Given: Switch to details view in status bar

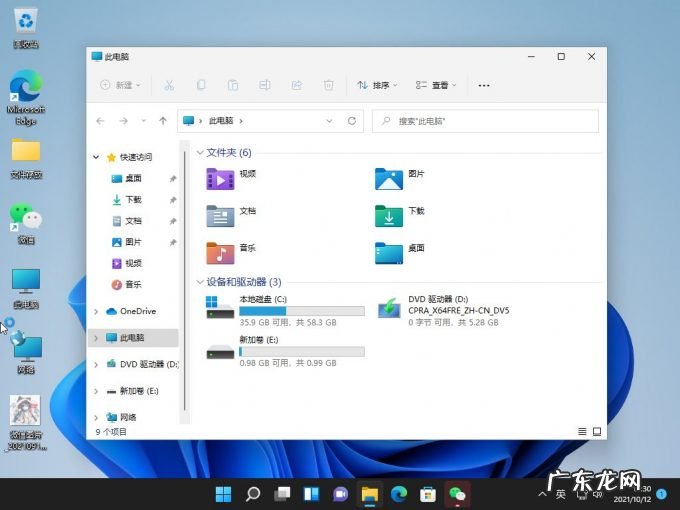Looking at the screenshot, I should [x=582, y=432].
